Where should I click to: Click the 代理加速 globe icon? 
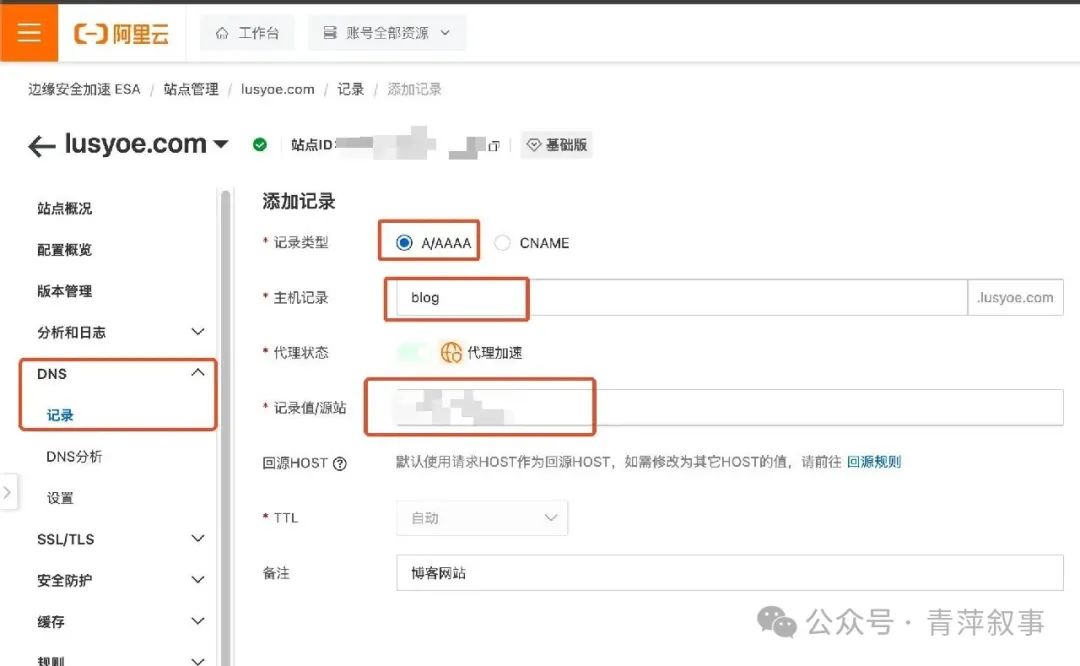pyautogui.click(x=451, y=353)
